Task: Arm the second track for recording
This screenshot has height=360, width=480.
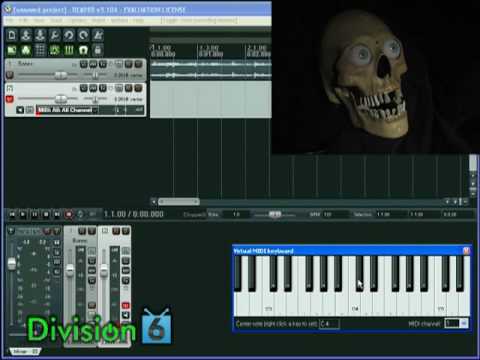Action: pyautogui.click(x=10, y=99)
